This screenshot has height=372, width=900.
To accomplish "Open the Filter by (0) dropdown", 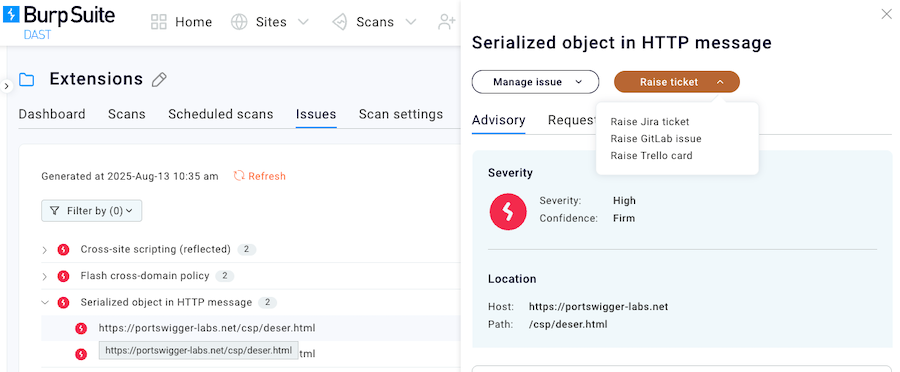I will click(92, 211).
